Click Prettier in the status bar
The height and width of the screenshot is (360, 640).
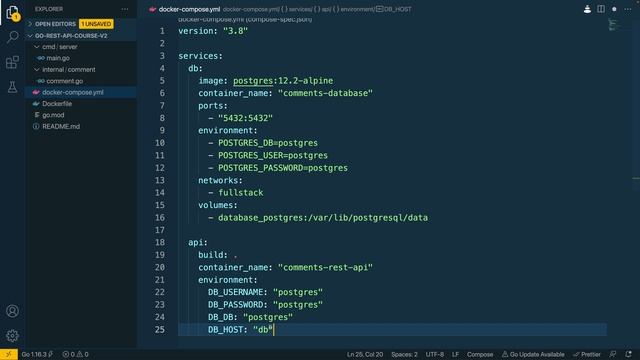tap(587, 354)
